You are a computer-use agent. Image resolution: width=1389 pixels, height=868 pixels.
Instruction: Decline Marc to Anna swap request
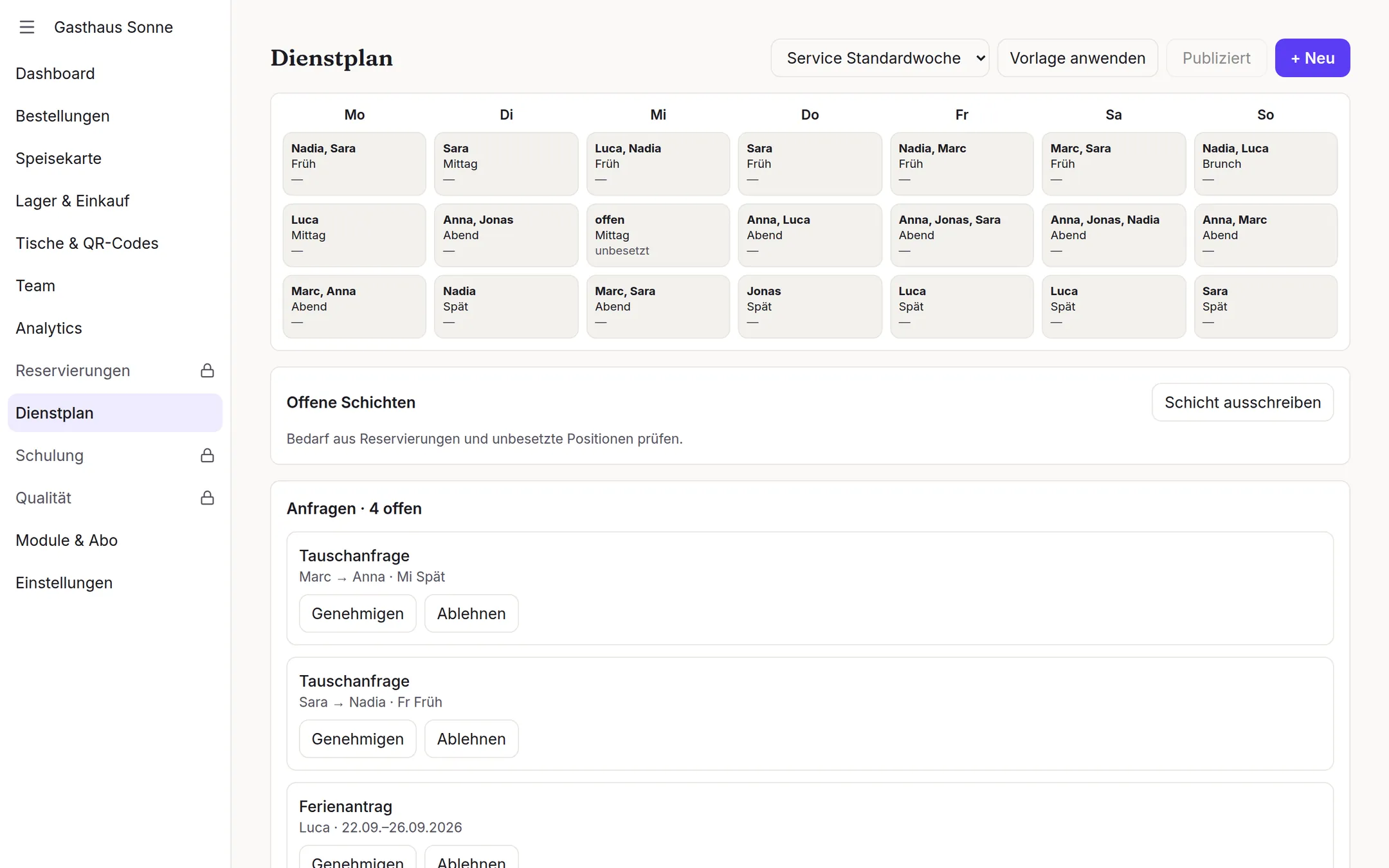[x=471, y=613]
